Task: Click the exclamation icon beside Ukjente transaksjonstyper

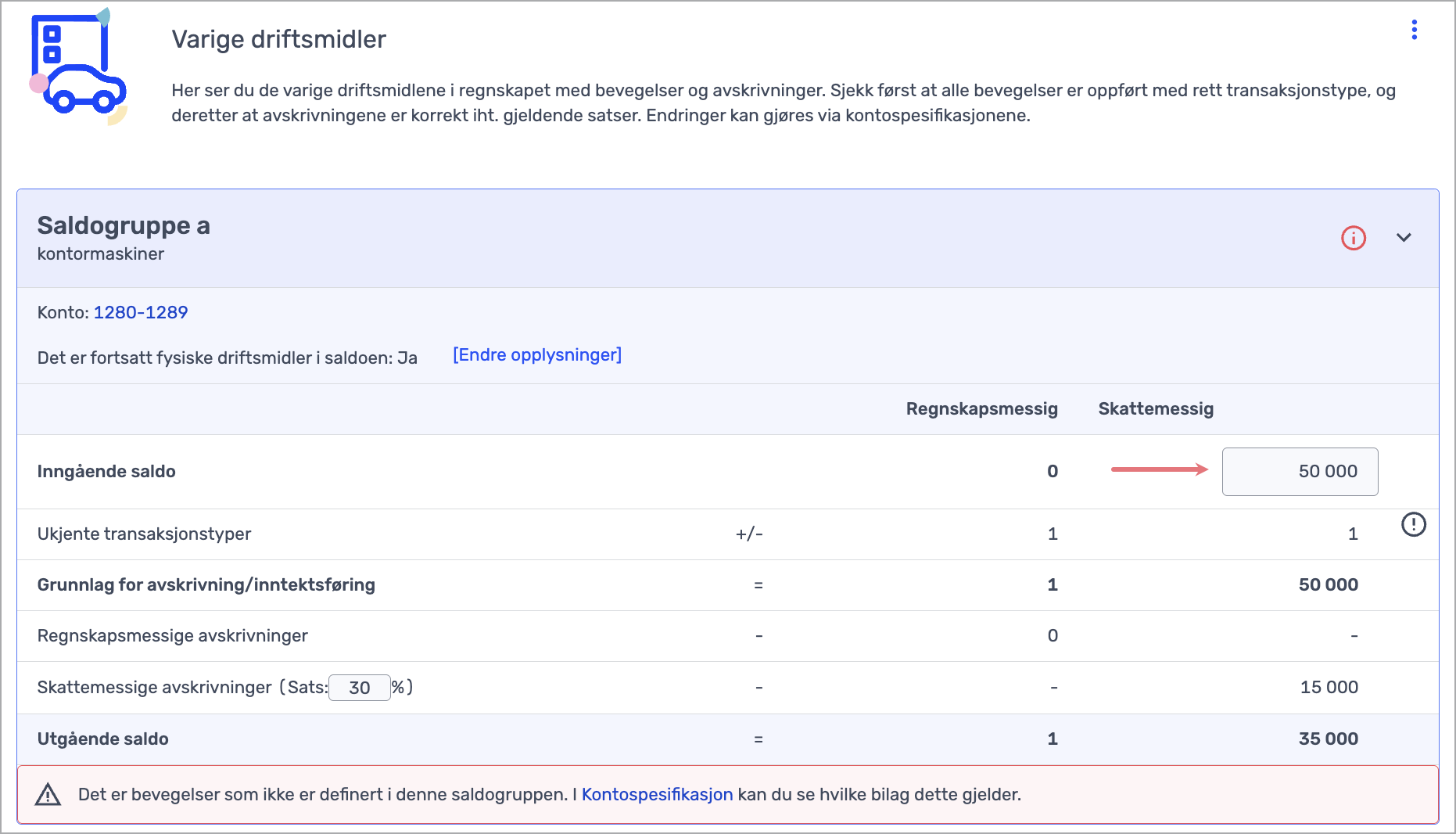Action: [1413, 524]
